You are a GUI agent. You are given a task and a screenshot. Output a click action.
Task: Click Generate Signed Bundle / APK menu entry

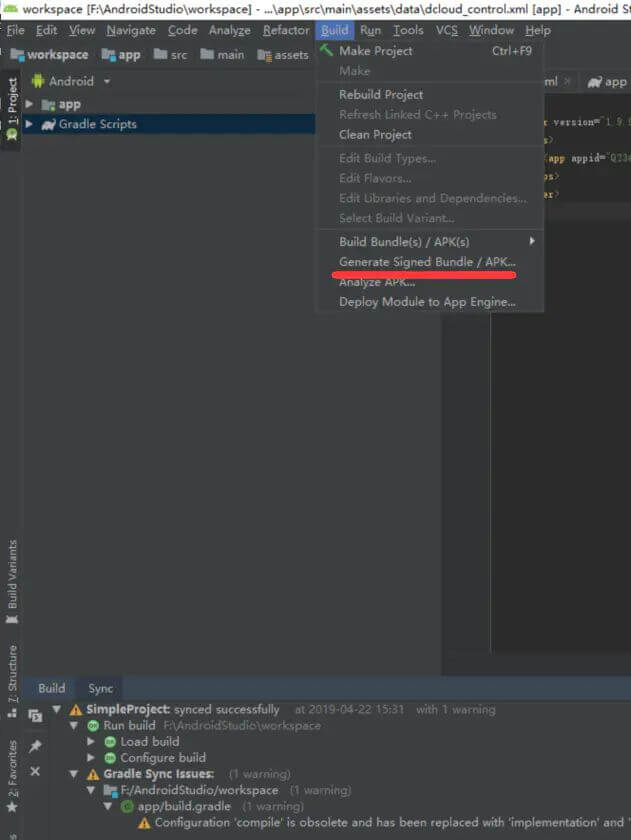click(427, 262)
